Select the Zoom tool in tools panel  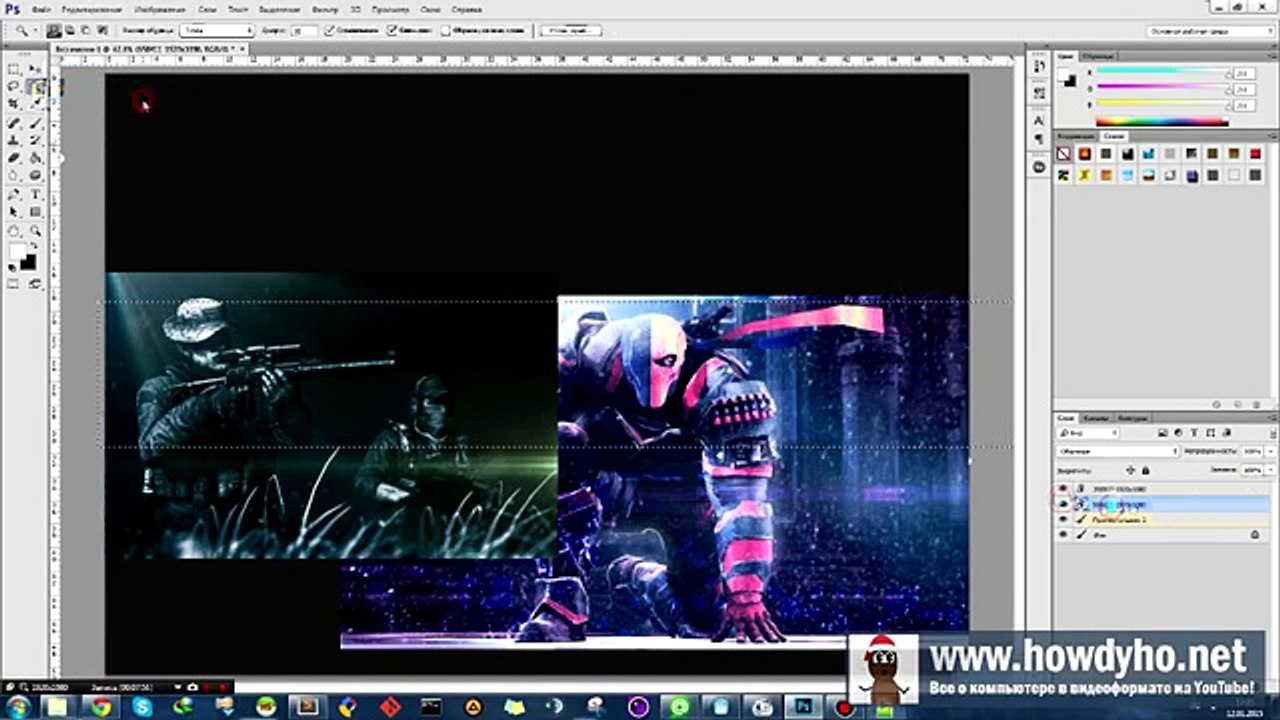pyautogui.click(x=35, y=231)
